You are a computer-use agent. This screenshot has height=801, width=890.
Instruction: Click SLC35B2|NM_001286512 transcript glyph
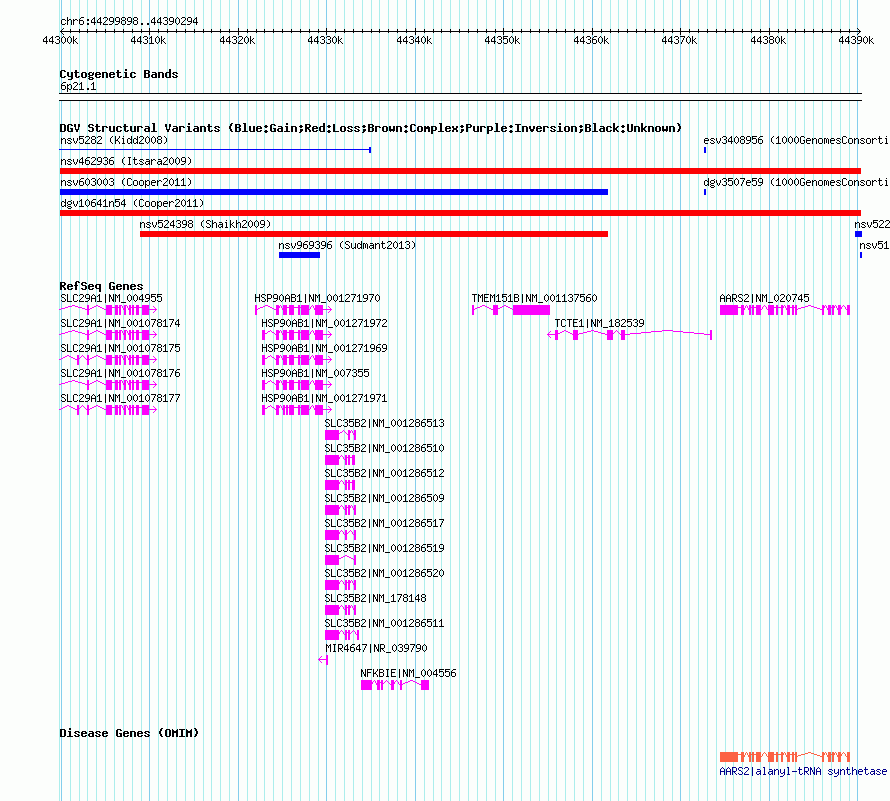[340, 485]
